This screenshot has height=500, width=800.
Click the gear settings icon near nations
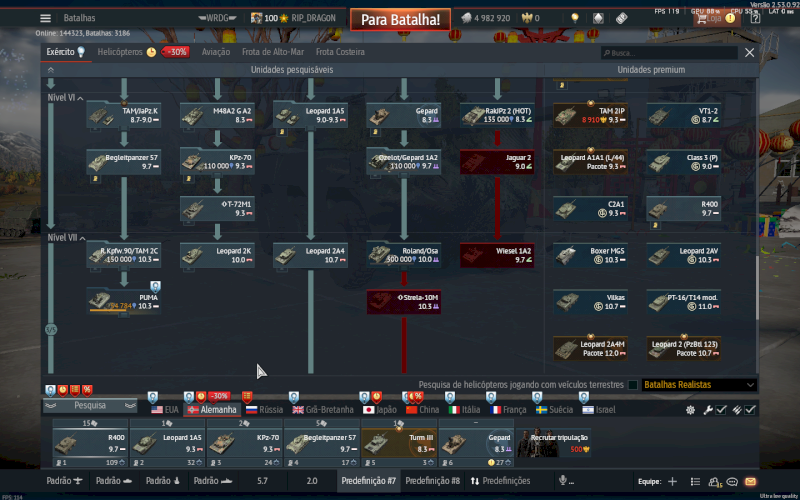[690, 410]
